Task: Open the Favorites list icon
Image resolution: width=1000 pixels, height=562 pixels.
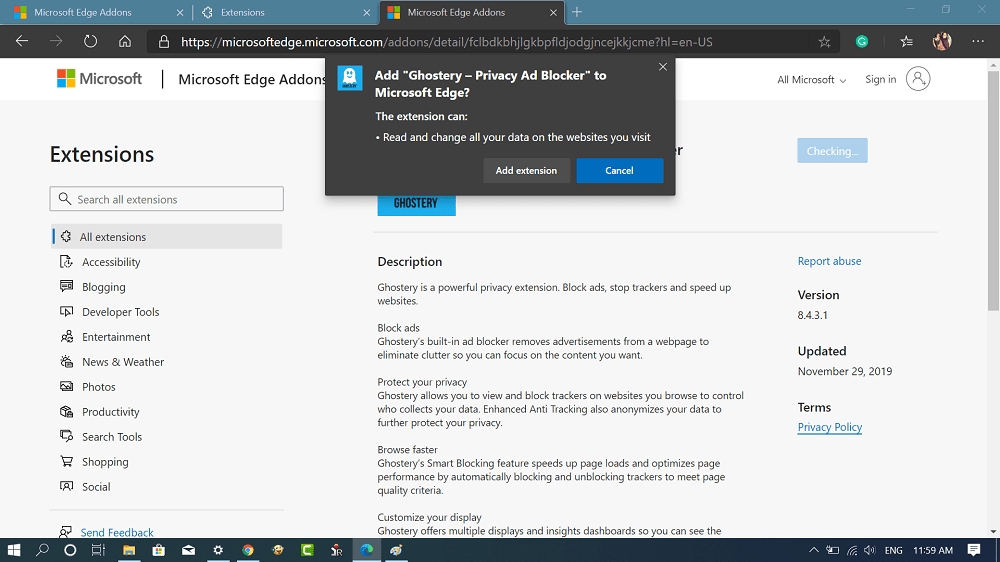Action: click(906, 42)
